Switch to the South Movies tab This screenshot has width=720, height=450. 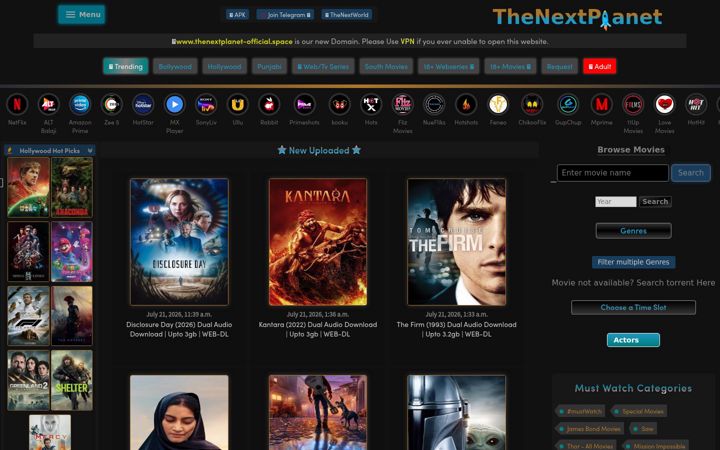click(386, 66)
